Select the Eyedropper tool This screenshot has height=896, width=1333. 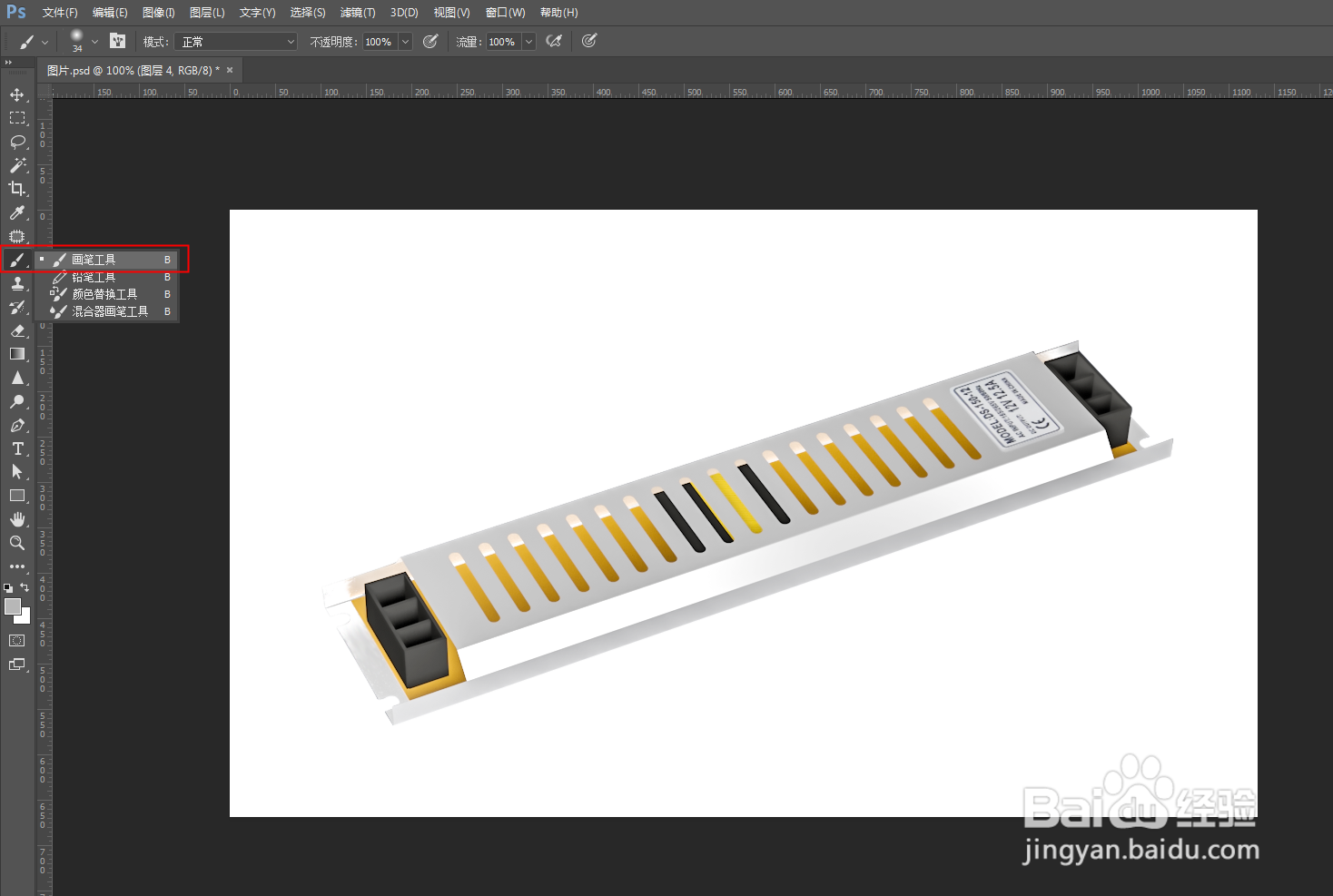click(17, 212)
